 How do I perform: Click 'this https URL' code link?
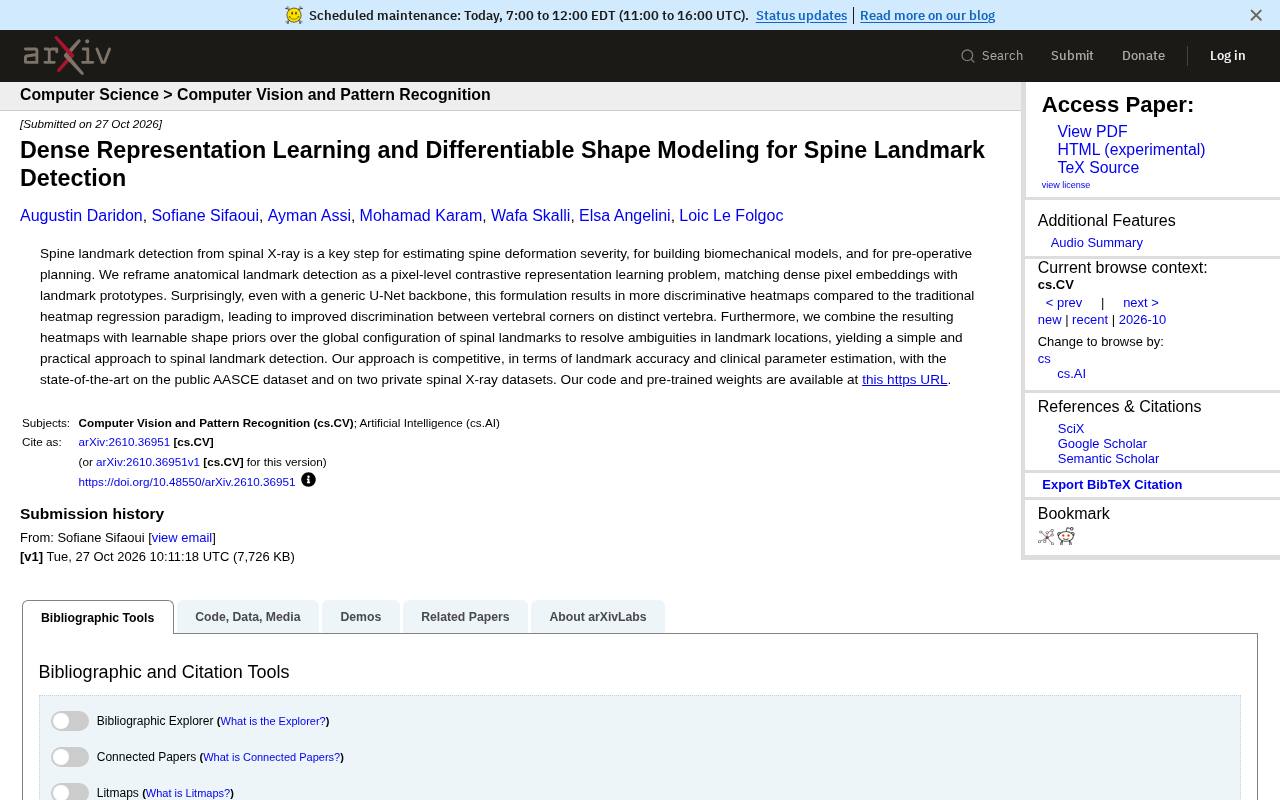(904, 380)
